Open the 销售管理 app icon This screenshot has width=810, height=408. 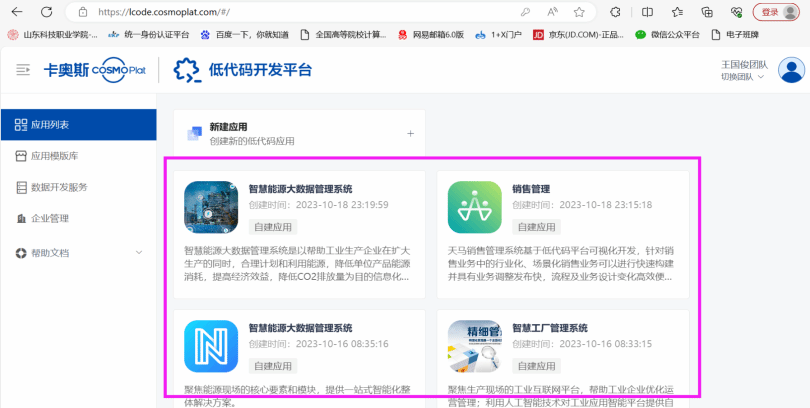click(475, 208)
